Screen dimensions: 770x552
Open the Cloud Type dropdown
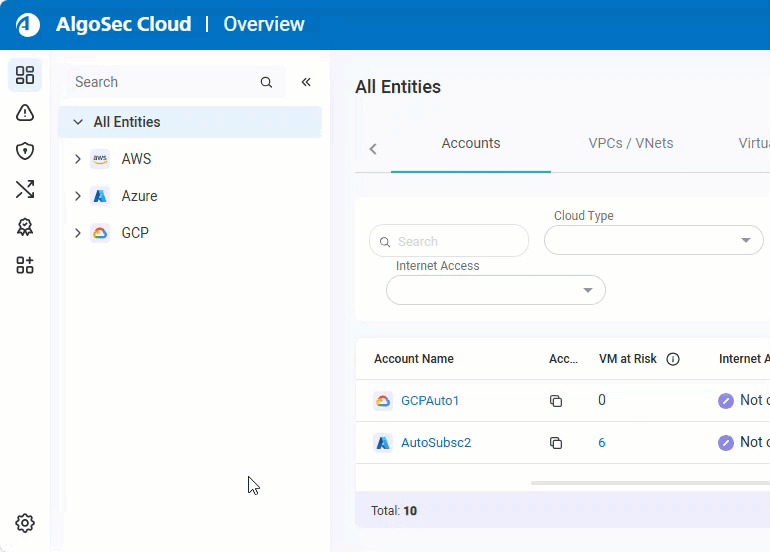pyautogui.click(x=653, y=240)
